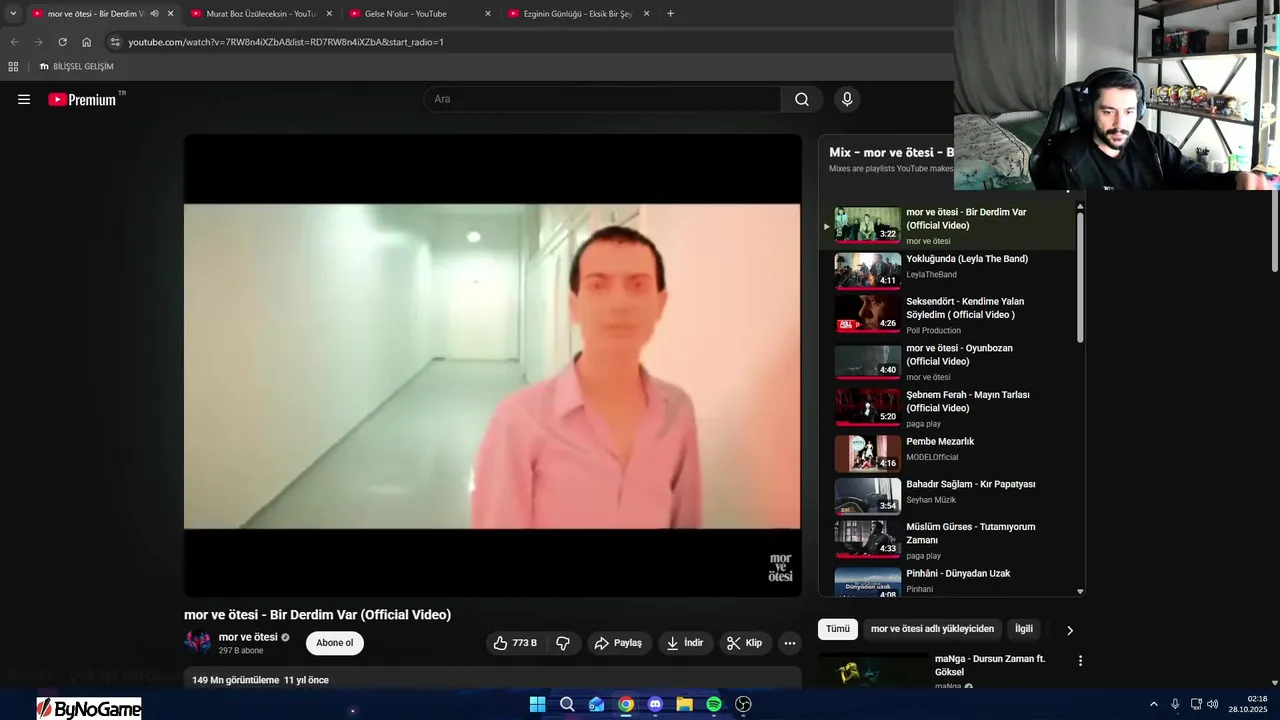This screenshot has height=720, width=1280.
Task: Show more filter chips with the right chevron
Action: tap(1069, 630)
